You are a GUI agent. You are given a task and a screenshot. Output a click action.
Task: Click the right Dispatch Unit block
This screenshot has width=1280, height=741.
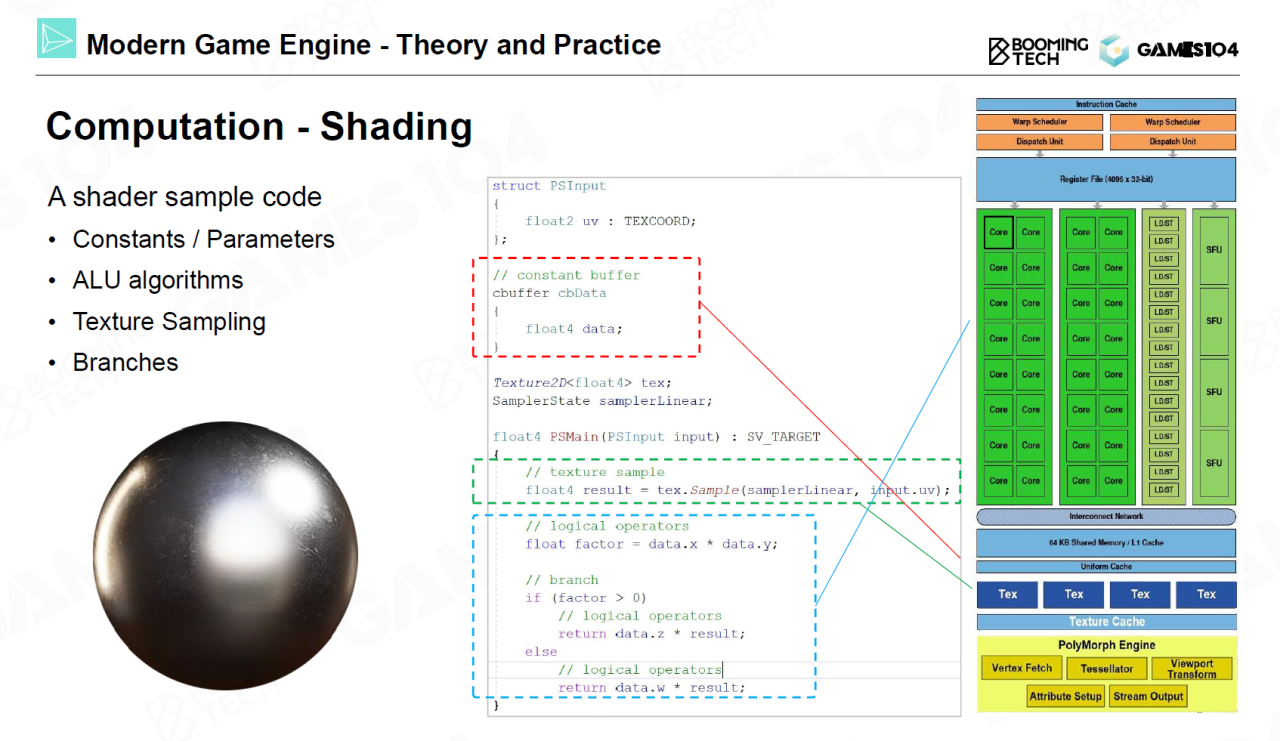(1172, 141)
